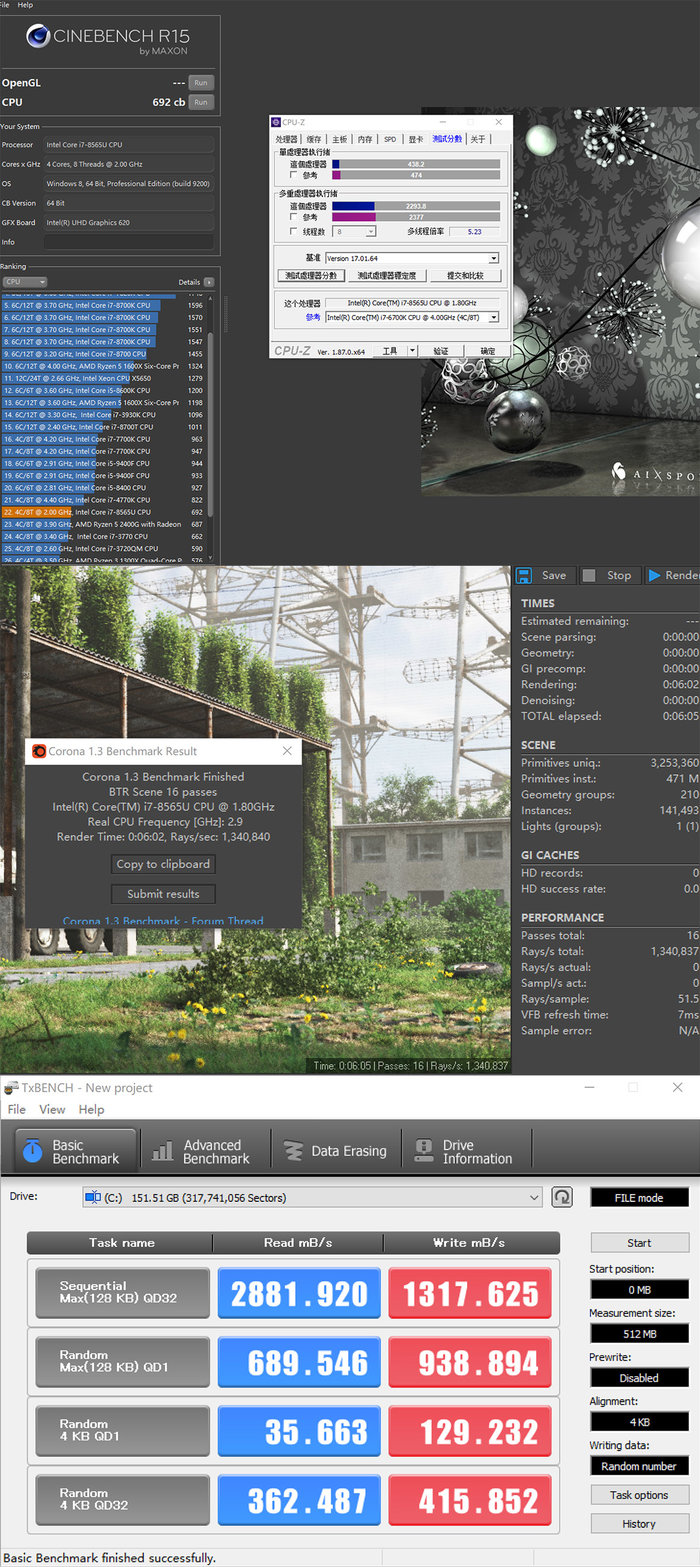The width and height of the screenshot is (700, 1567).
Task: Click the Writing data Random number field
Action: click(x=639, y=1466)
